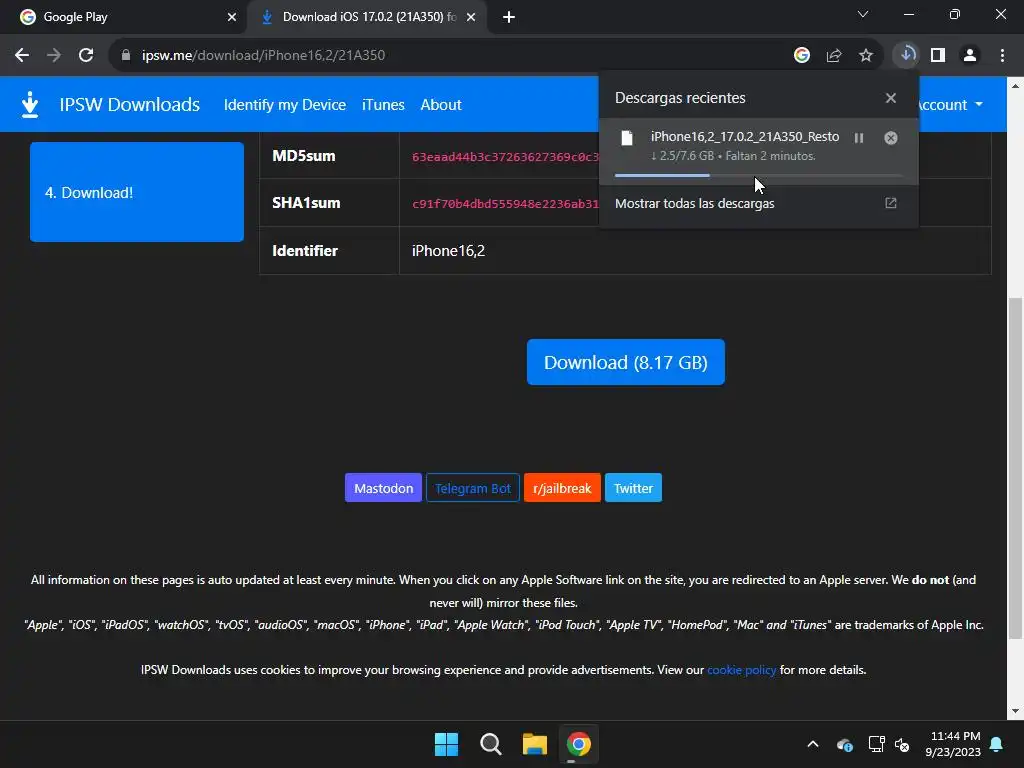Screen dimensions: 1024x768
Task: Click the address bar URL
Action: (263, 56)
